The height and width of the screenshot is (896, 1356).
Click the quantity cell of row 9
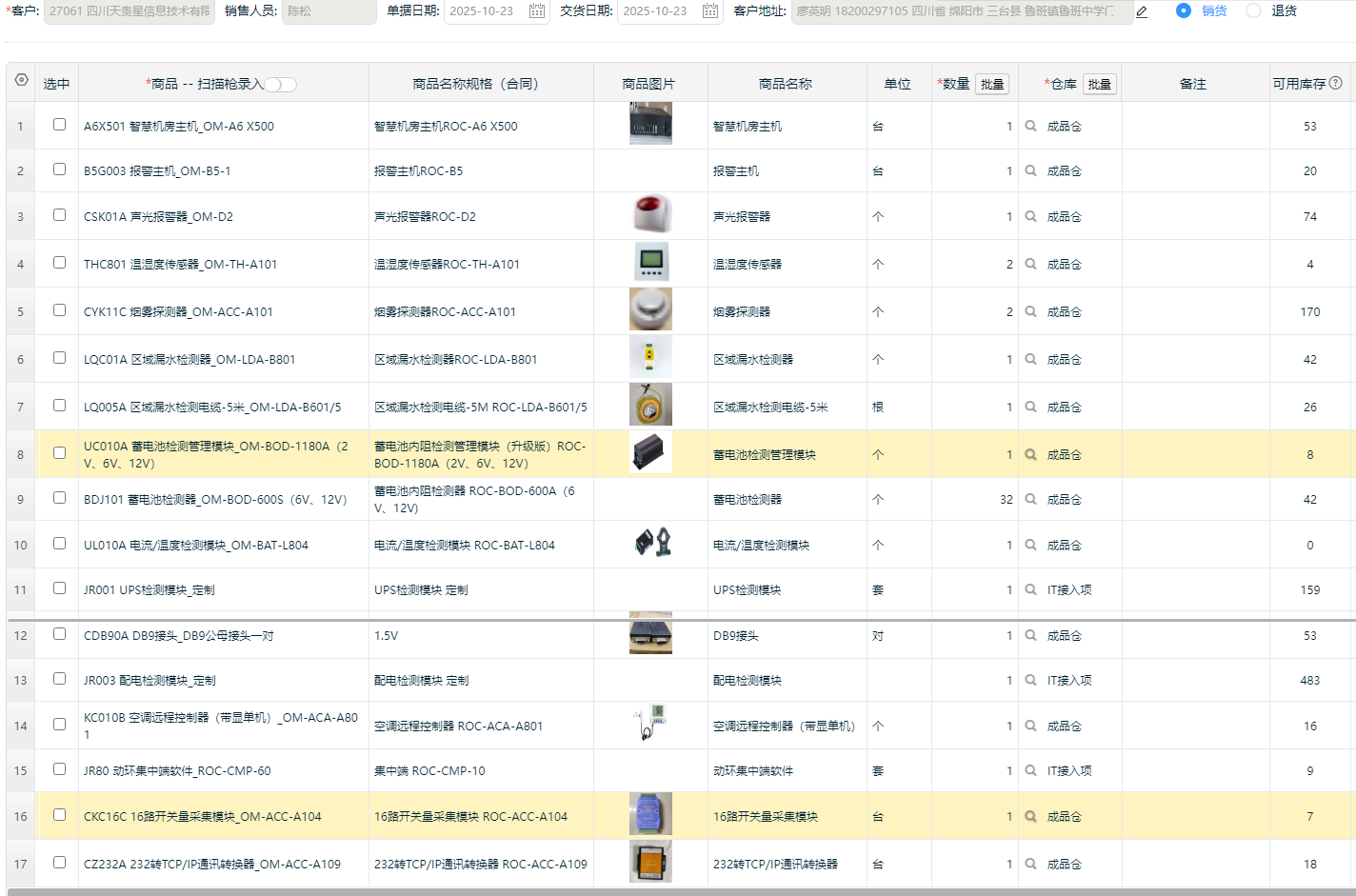(975, 500)
